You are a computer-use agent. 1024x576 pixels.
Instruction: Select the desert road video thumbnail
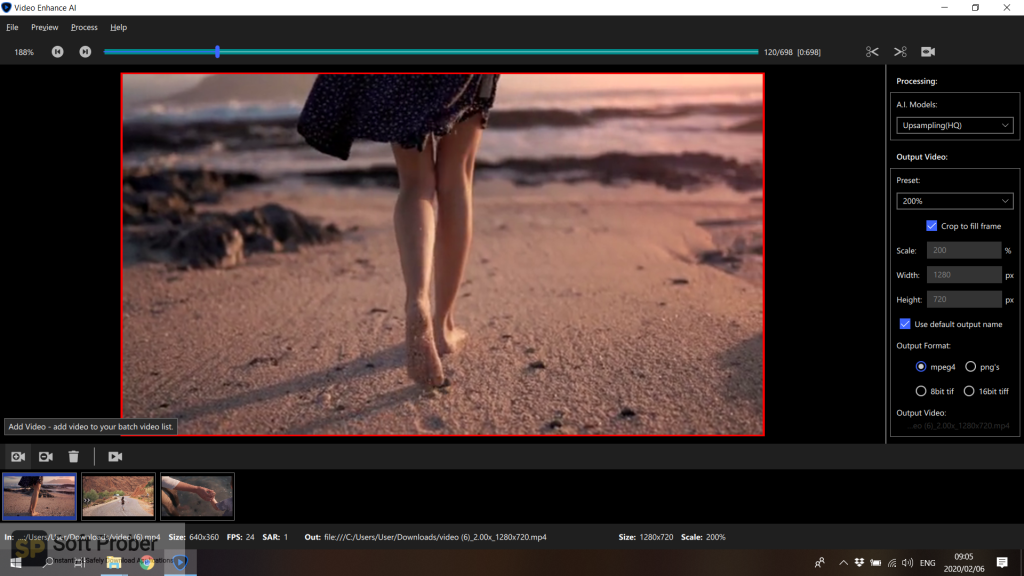(118, 496)
